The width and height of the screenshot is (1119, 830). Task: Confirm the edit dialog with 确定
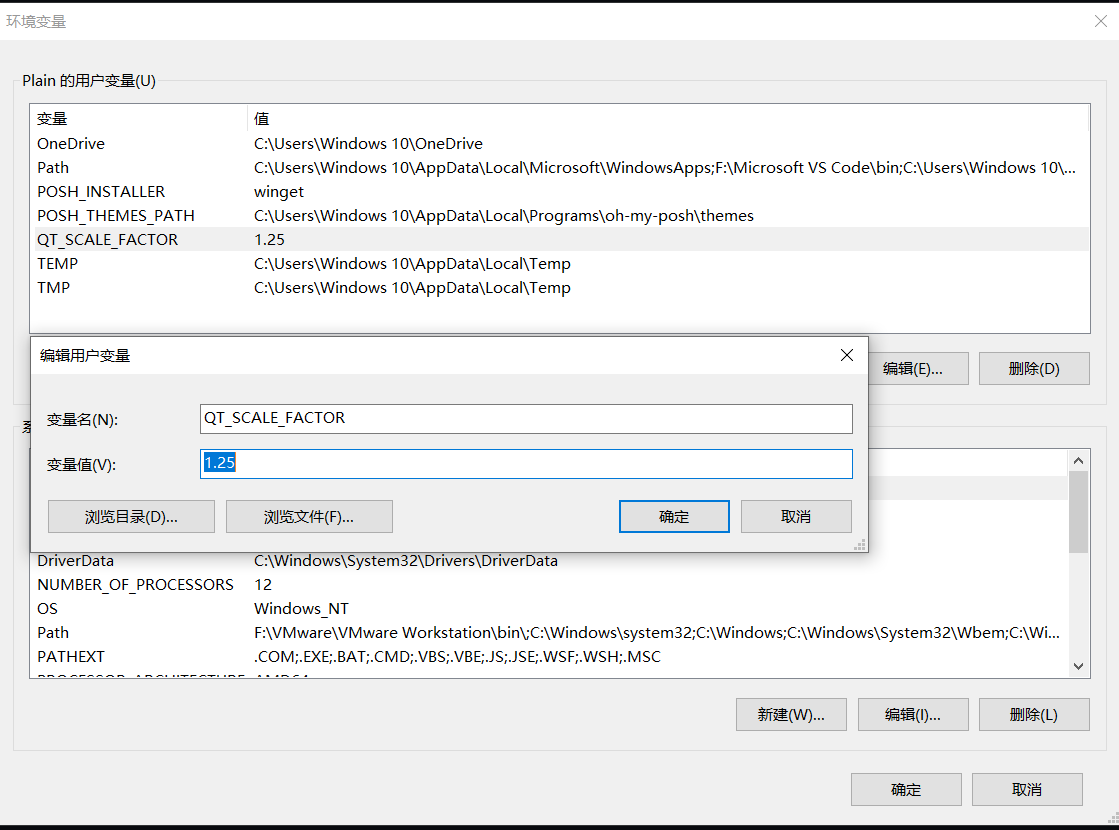coord(674,517)
